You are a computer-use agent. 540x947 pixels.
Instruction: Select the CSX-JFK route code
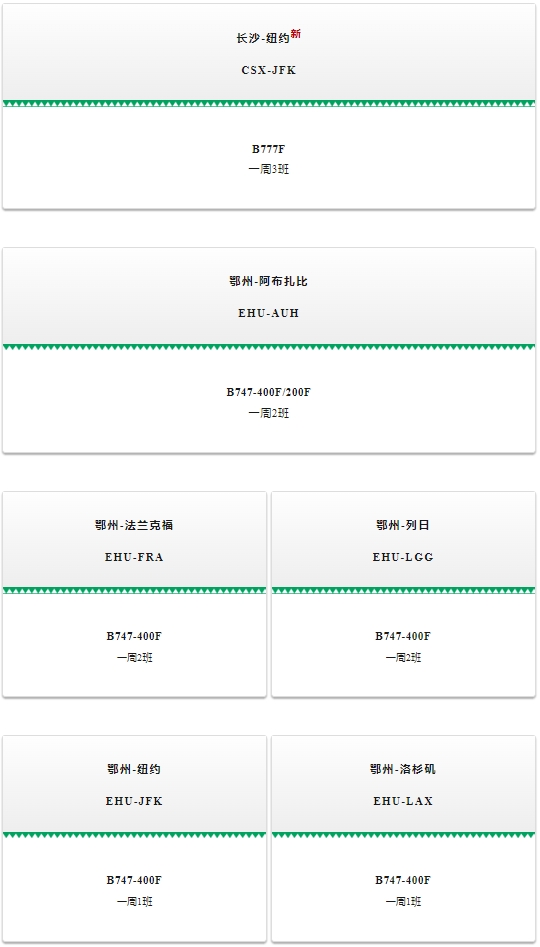point(269,70)
